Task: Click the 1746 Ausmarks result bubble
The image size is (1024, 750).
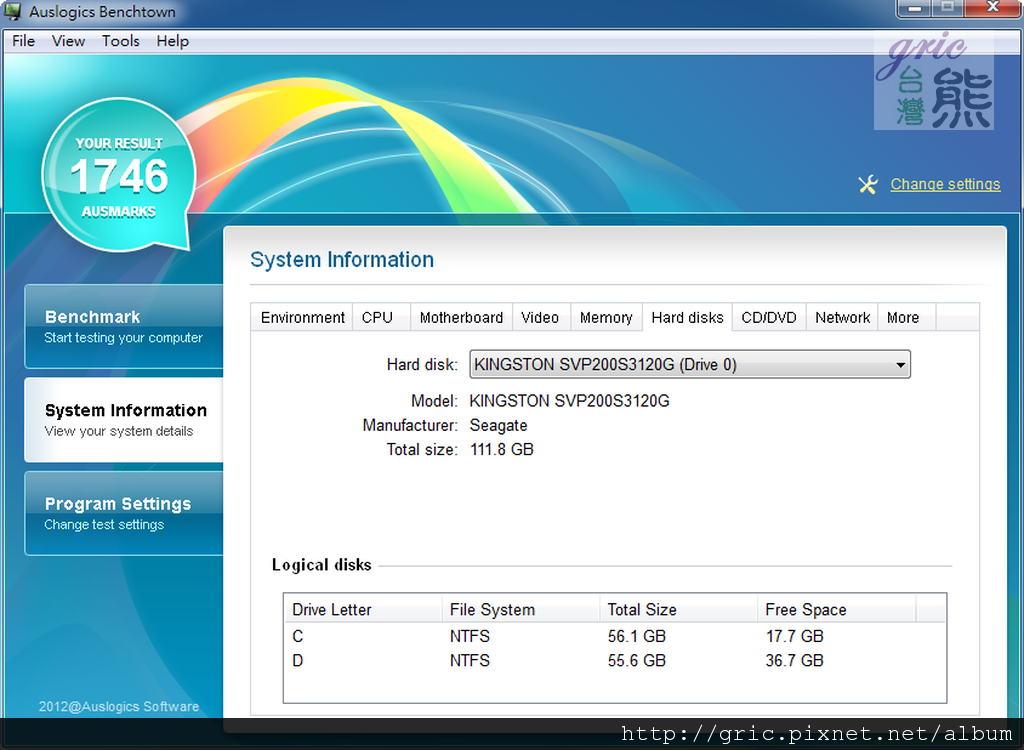Action: click(x=119, y=175)
